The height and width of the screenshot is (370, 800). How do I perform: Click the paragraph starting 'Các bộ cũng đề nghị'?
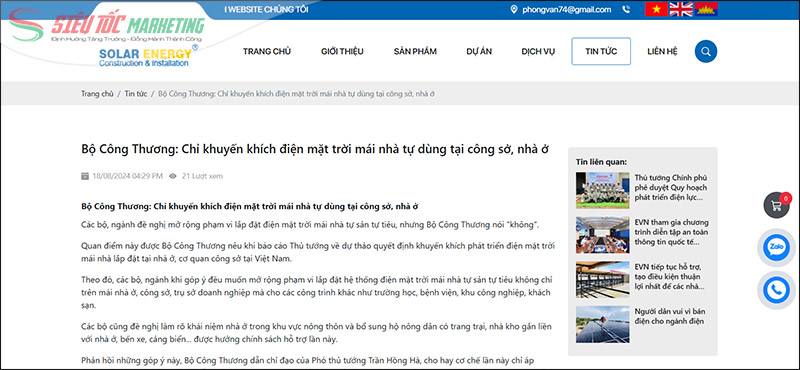pos(316,333)
